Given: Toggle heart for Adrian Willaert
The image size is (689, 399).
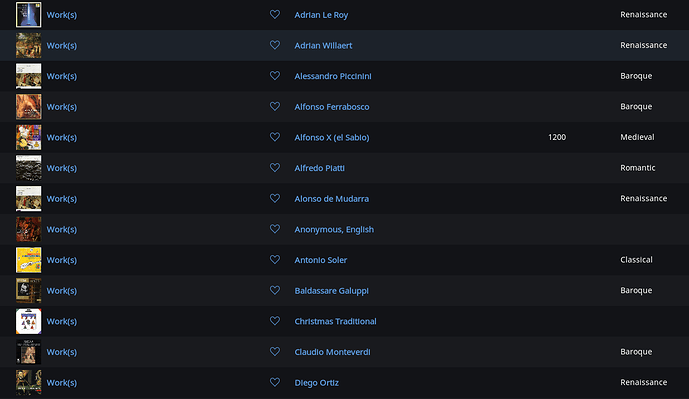Looking at the screenshot, I should (x=275, y=45).
